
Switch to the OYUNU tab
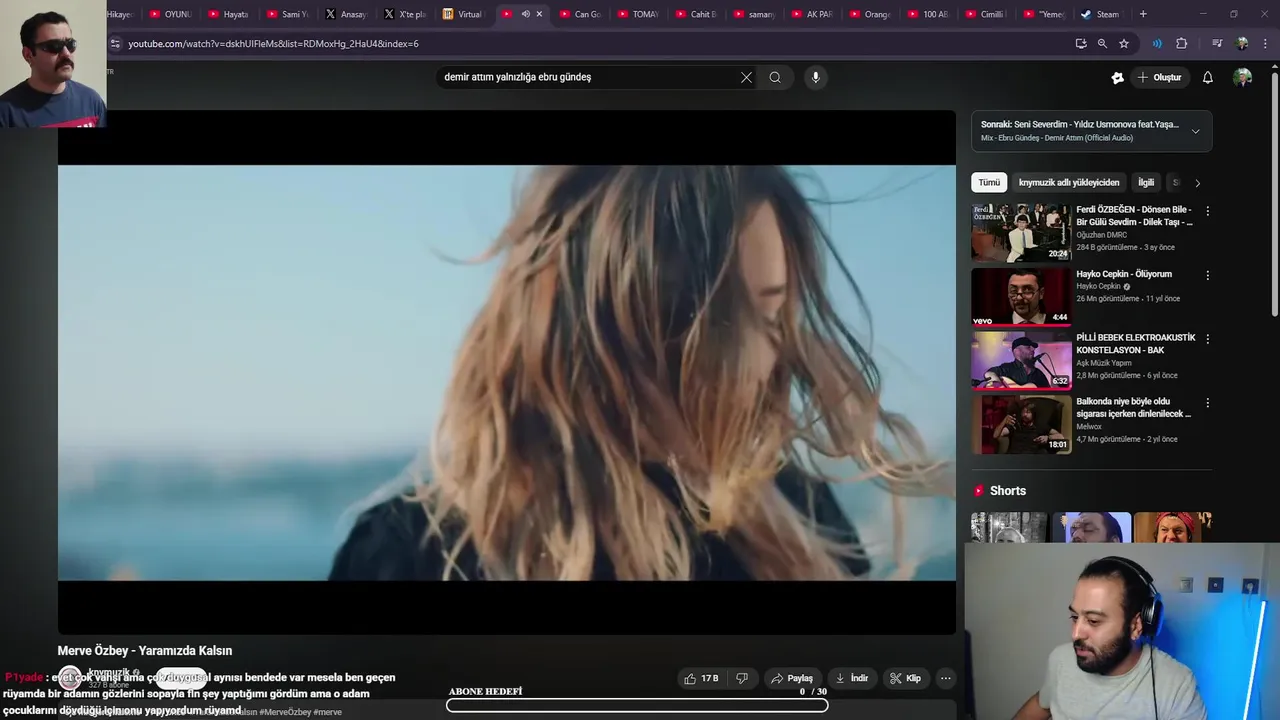click(x=171, y=14)
